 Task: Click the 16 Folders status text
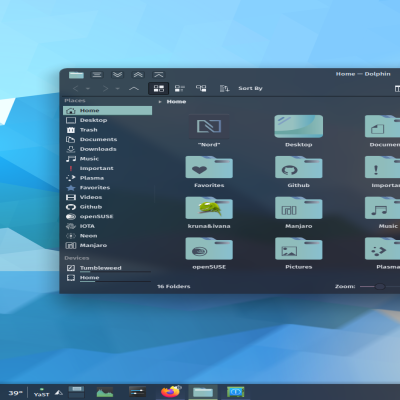click(x=174, y=286)
